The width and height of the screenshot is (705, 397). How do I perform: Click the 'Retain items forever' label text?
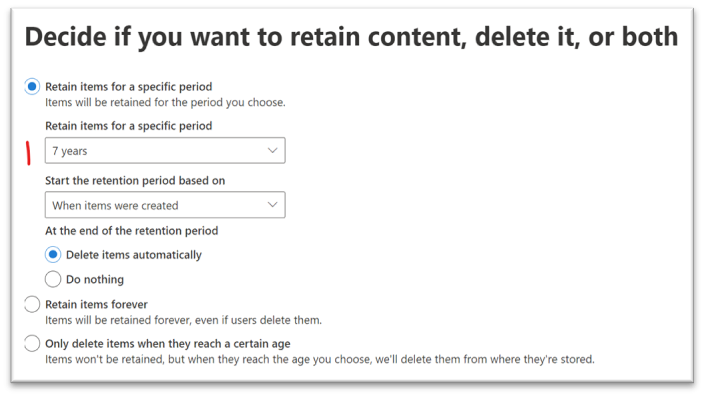point(96,304)
